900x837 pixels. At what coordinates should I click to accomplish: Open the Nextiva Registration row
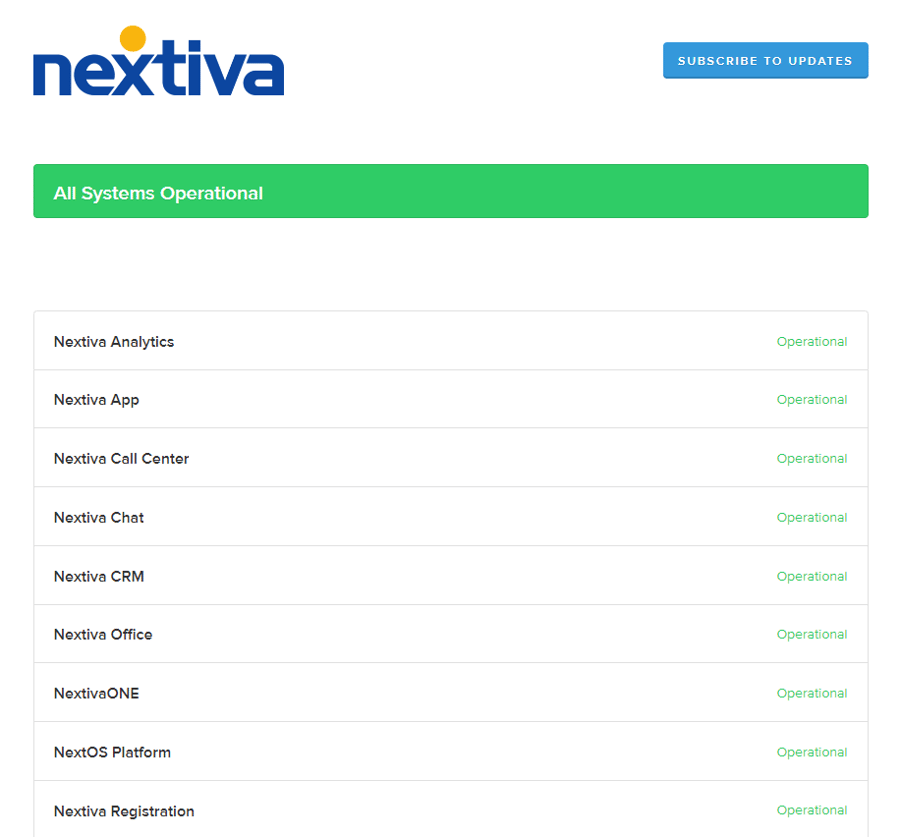pyautogui.click(x=124, y=811)
